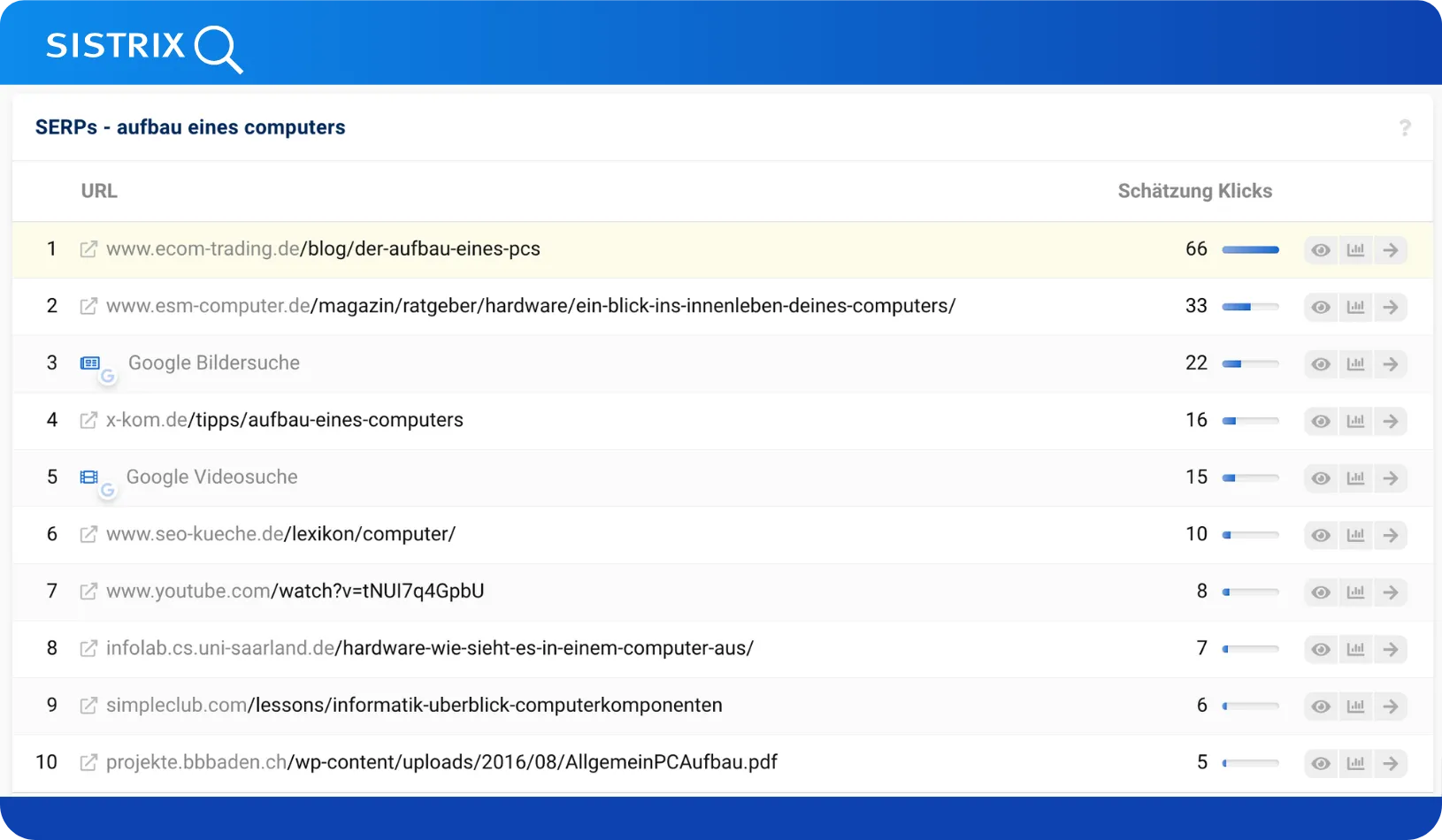Image resolution: width=1442 pixels, height=840 pixels.
Task: Click arrow icon for ecom-trading.de row
Action: click(x=1391, y=250)
